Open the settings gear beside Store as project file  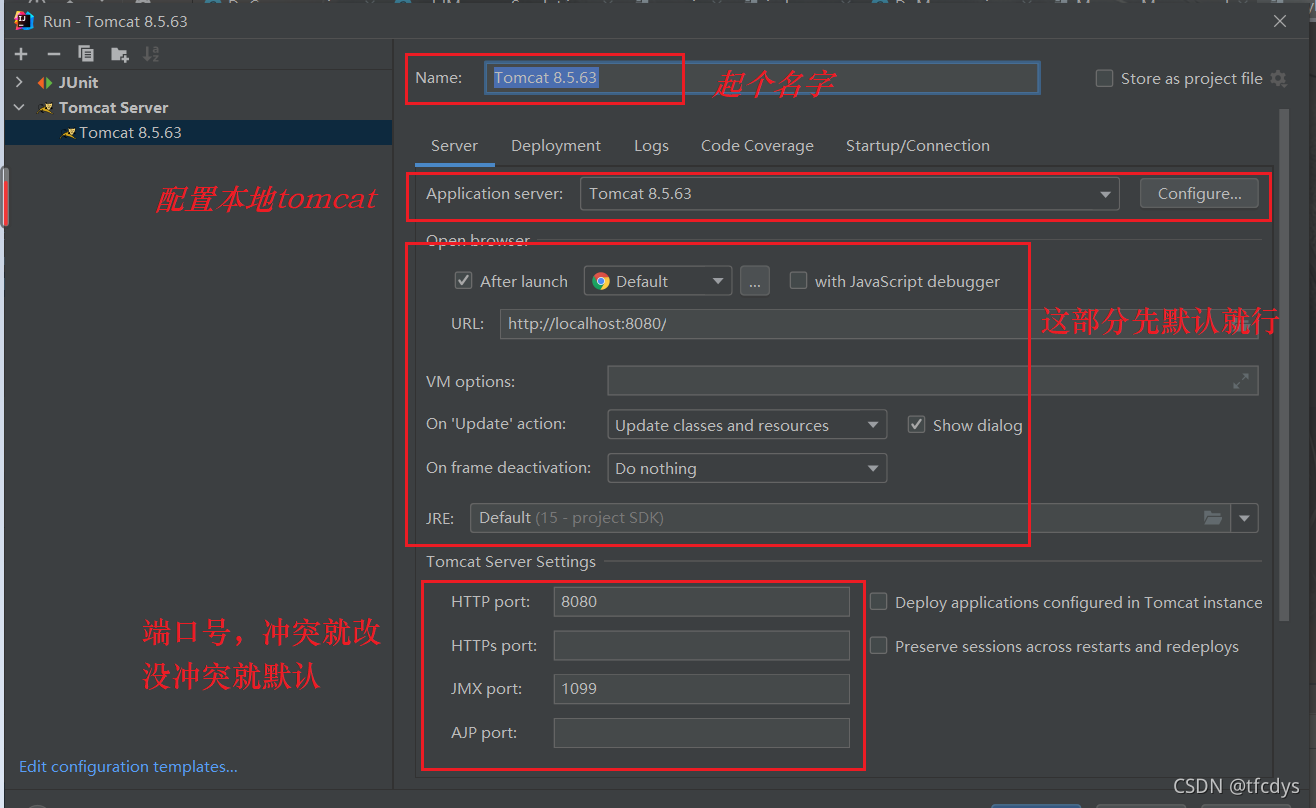(x=1278, y=78)
